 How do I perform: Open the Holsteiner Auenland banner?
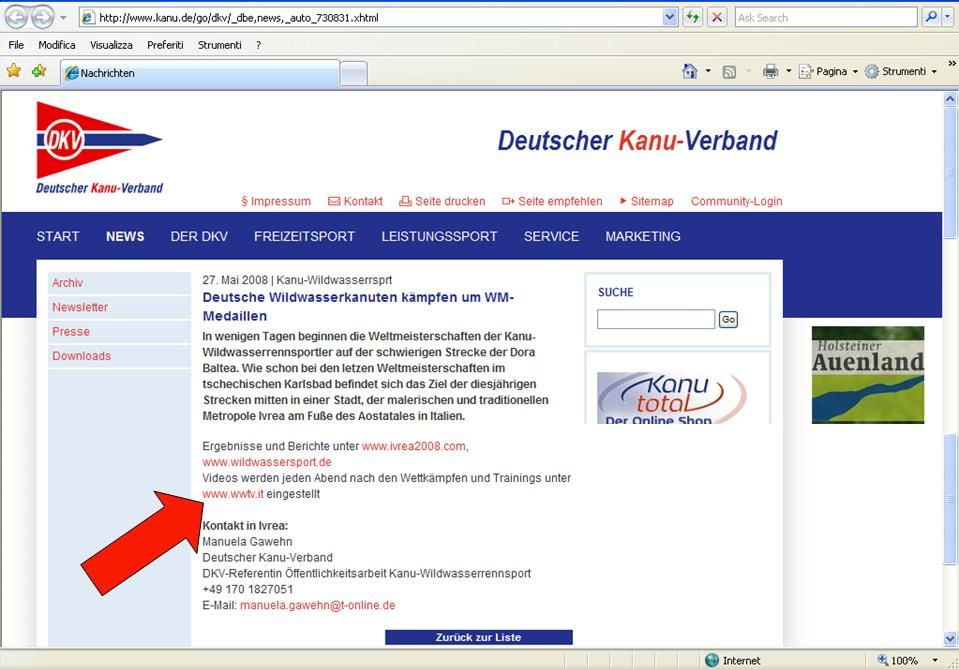pyautogui.click(x=868, y=375)
